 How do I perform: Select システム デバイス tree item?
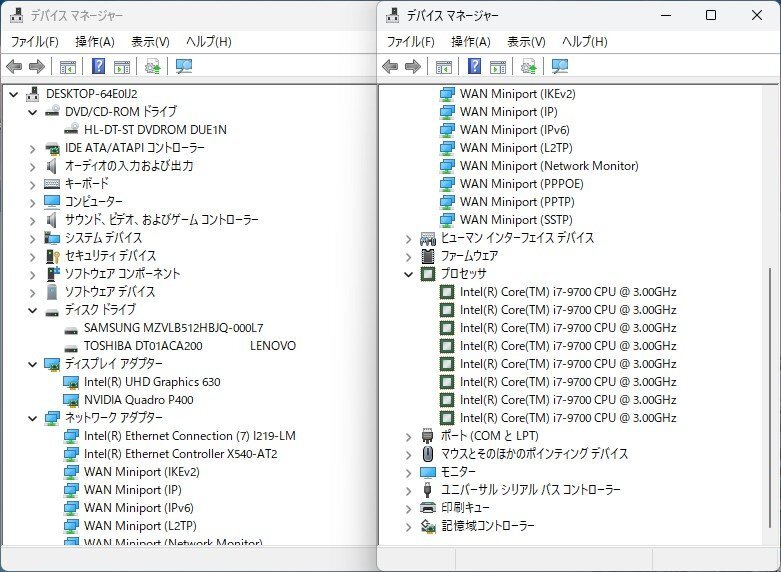[x=103, y=238]
